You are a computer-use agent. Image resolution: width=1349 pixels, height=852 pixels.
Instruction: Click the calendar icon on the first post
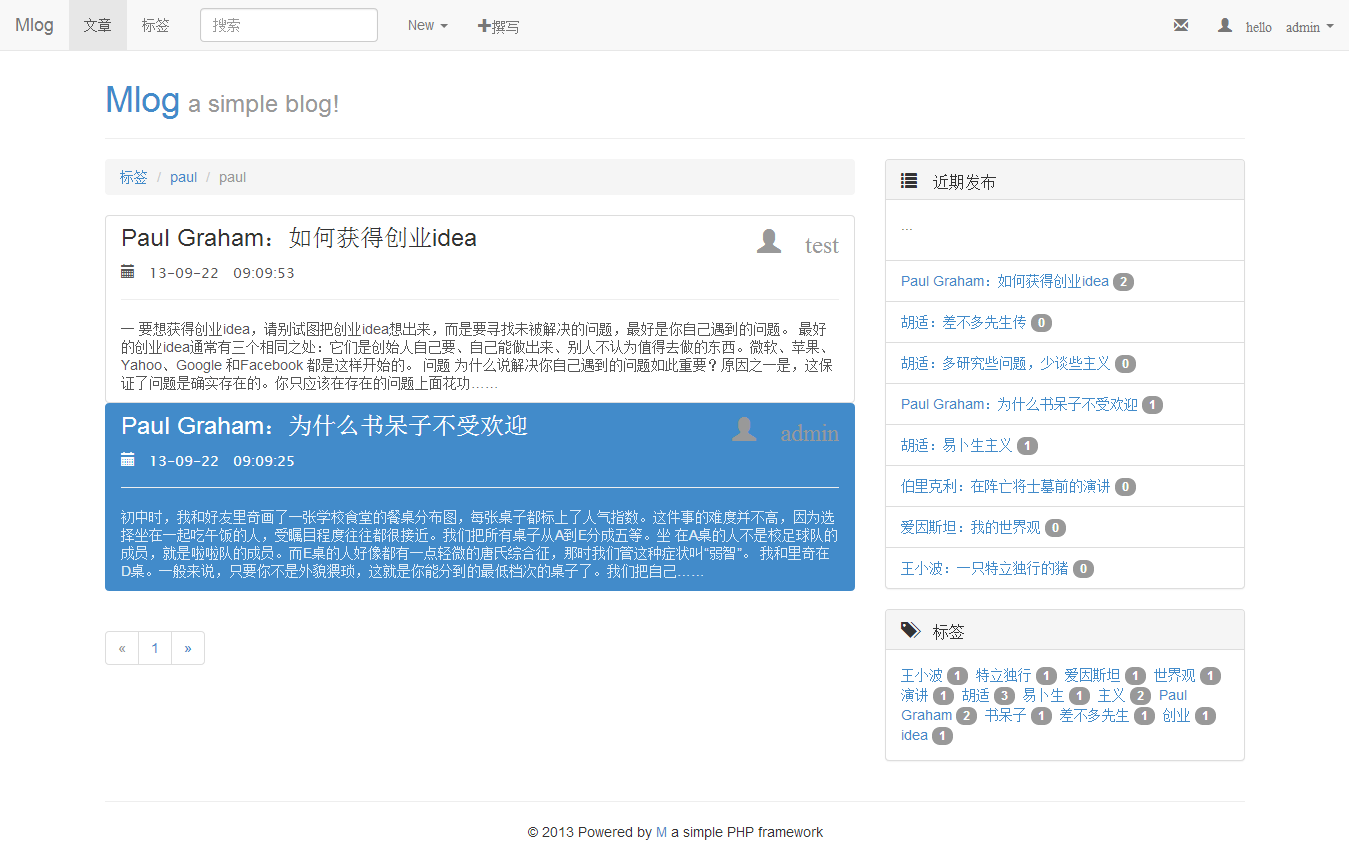[x=128, y=272]
